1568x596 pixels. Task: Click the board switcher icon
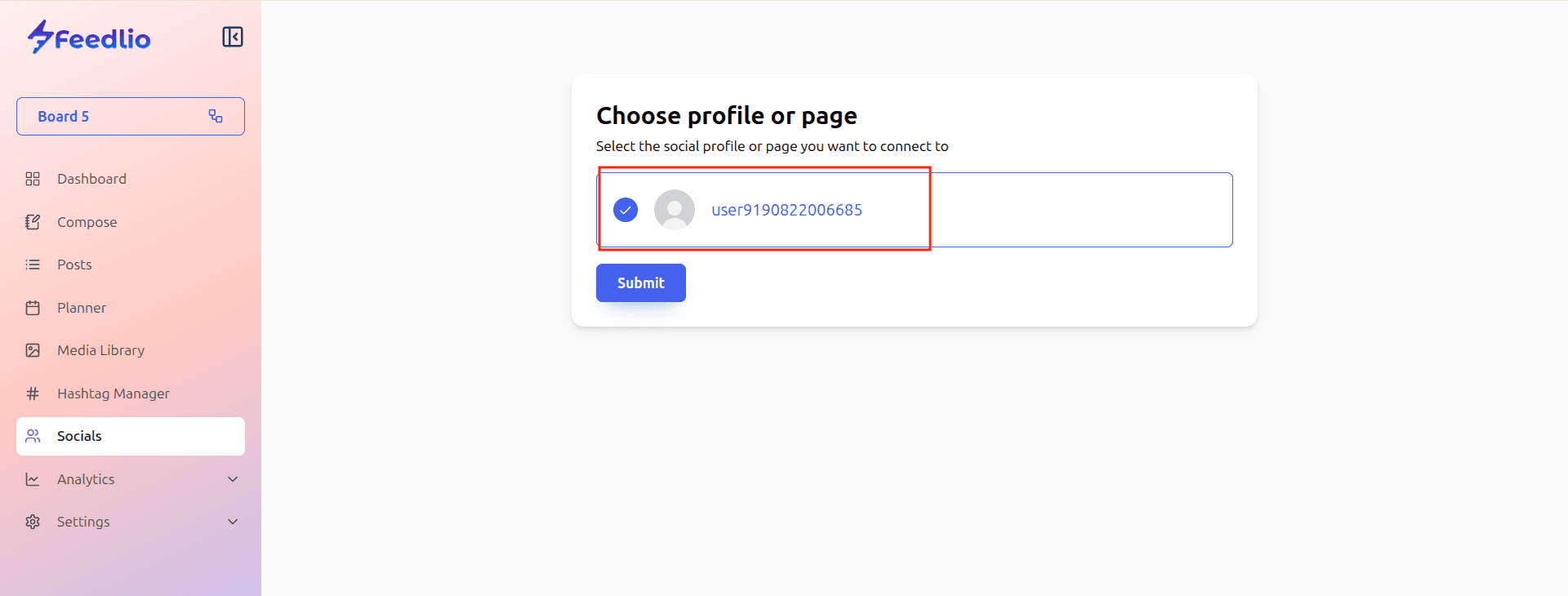click(216, 116)
